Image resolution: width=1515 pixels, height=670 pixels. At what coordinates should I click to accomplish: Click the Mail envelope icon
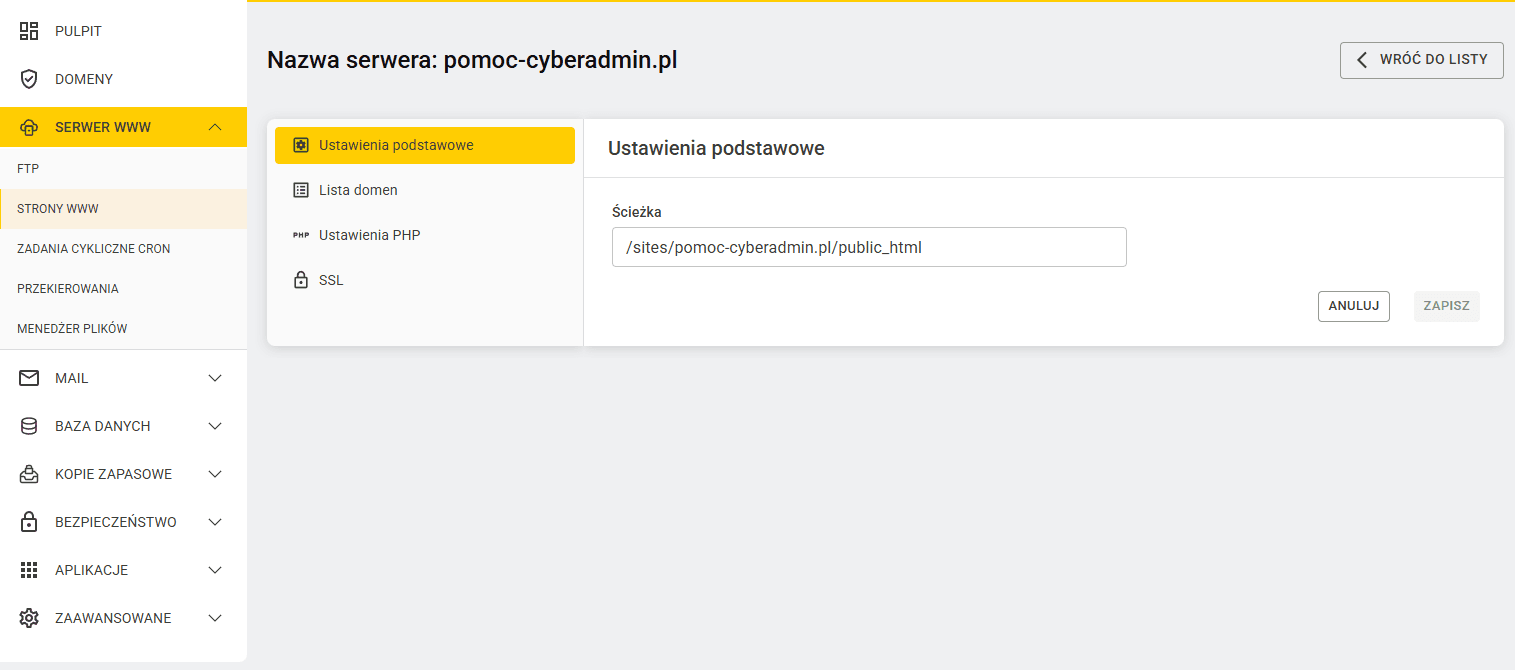coord(29,378)
